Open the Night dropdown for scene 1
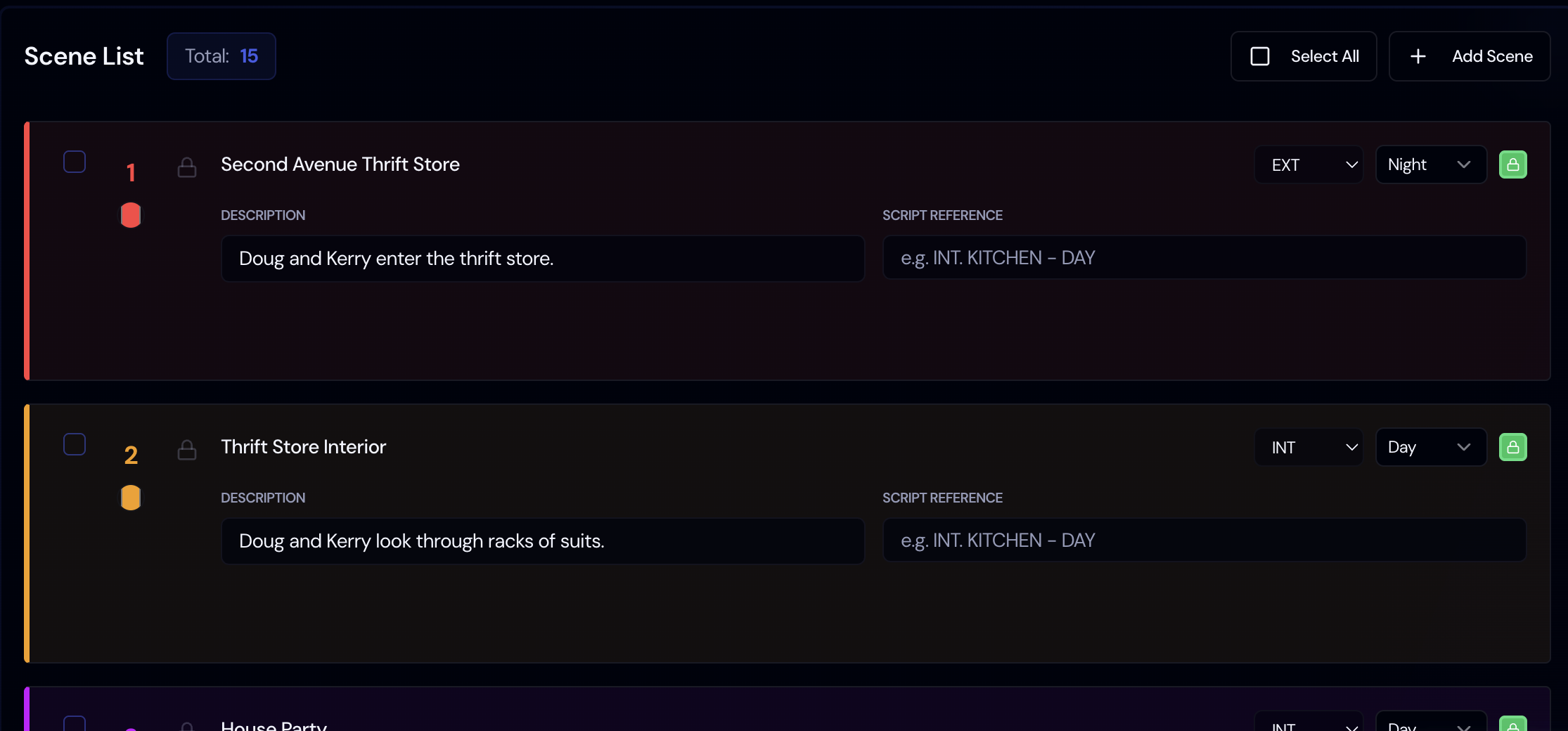This screenshot has height=731, width=1568. coord(1430,164)
